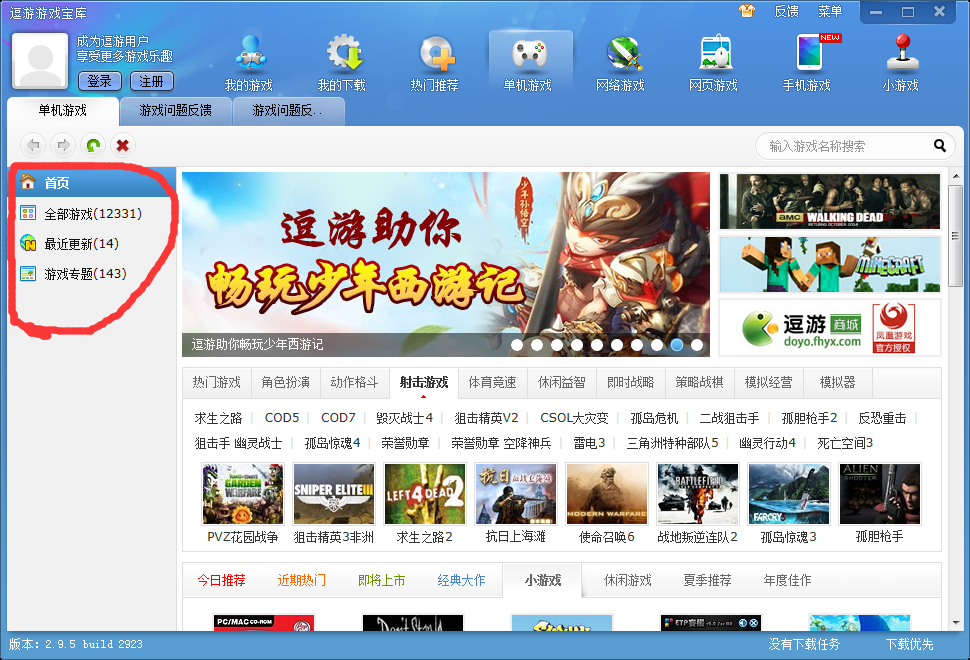The image size is (970, 660).
Task: Open 战地叛逆连队2 game thumbnail
Action: [698, 494]
